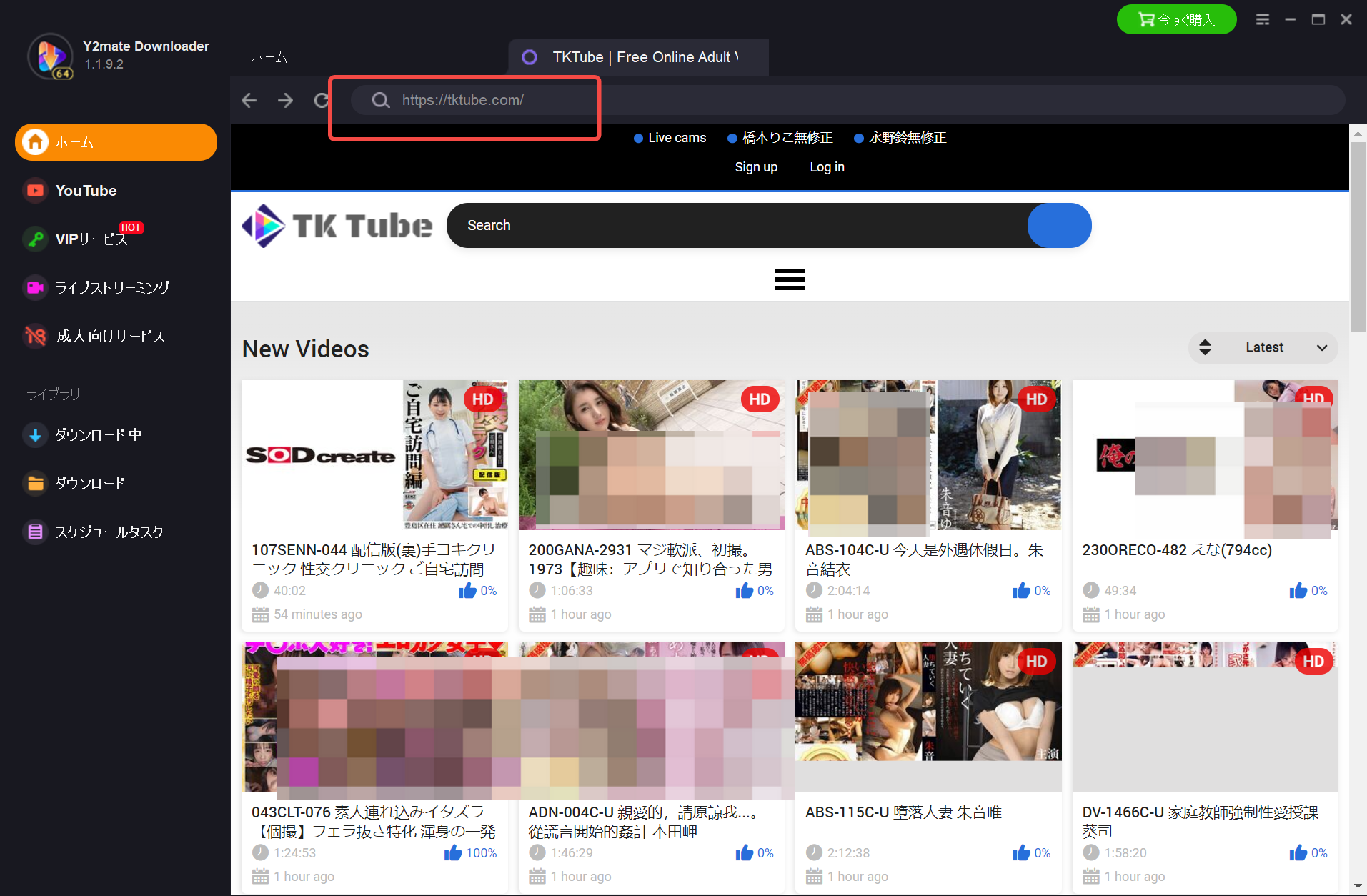Click the orange home icon in sidebar

[x=35, y=142]
